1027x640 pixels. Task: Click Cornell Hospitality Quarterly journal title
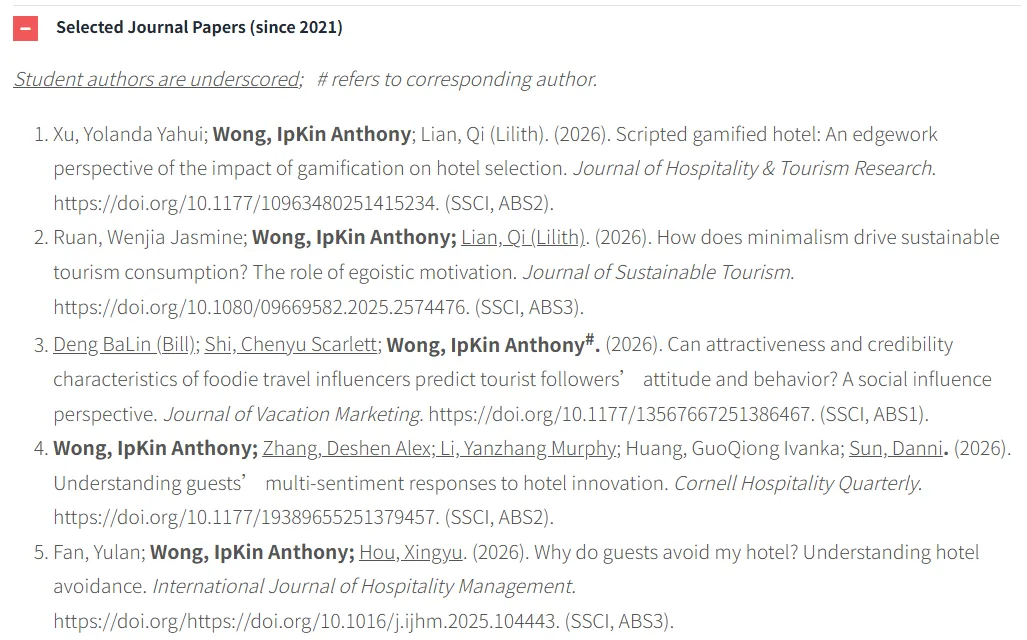click(x=798, y=483)
